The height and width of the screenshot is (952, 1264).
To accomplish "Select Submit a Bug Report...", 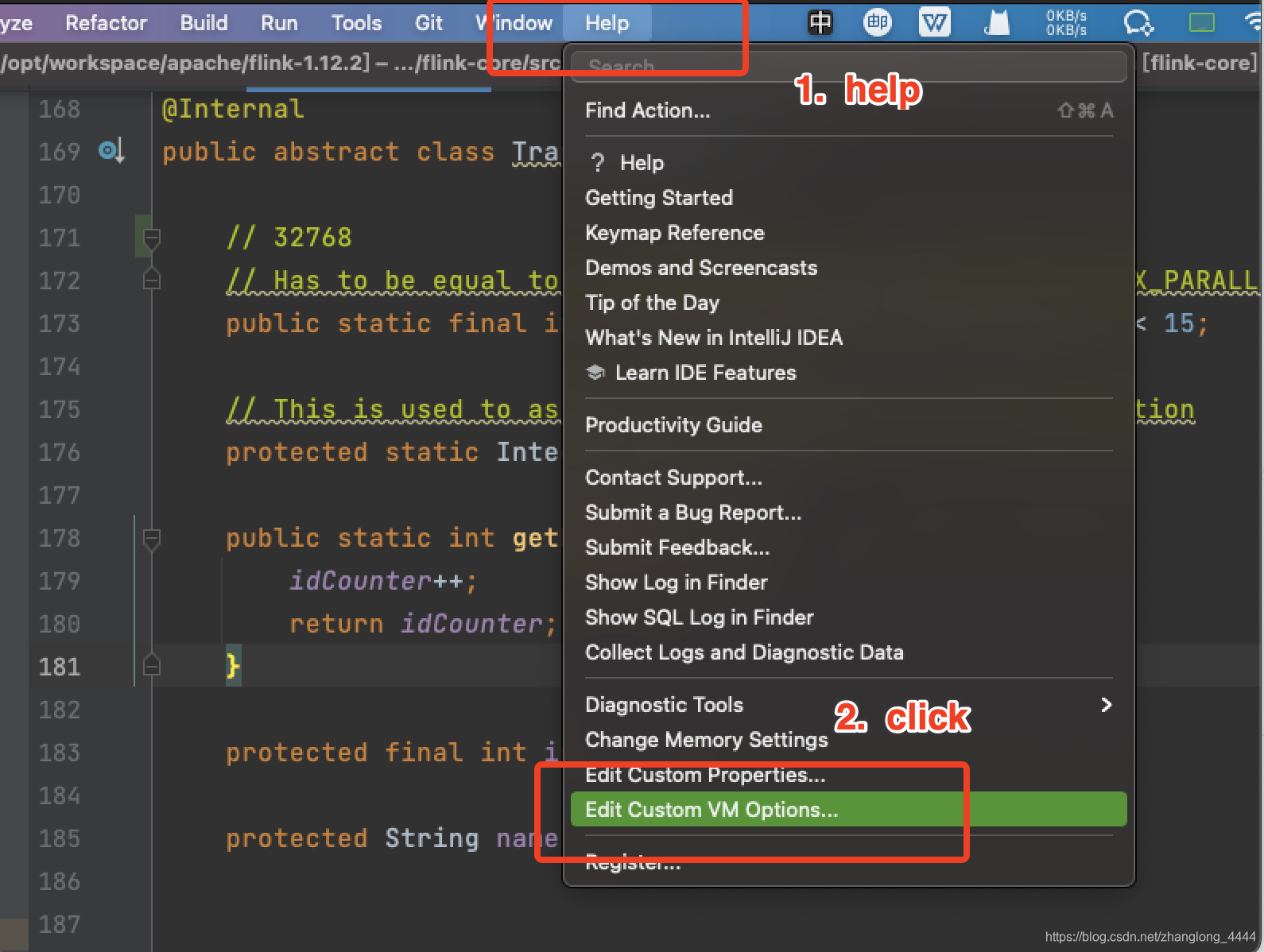I will pyautogui.click(x=848, y=513).
